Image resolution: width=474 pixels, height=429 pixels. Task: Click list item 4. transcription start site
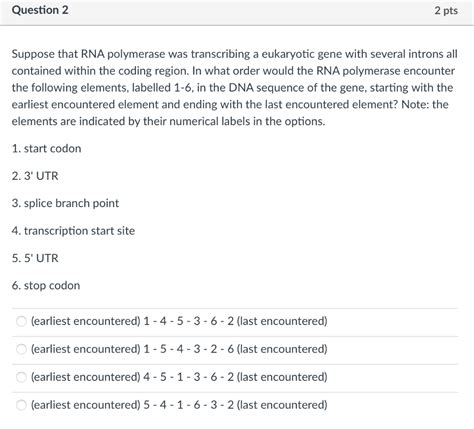tap(73, 231)
